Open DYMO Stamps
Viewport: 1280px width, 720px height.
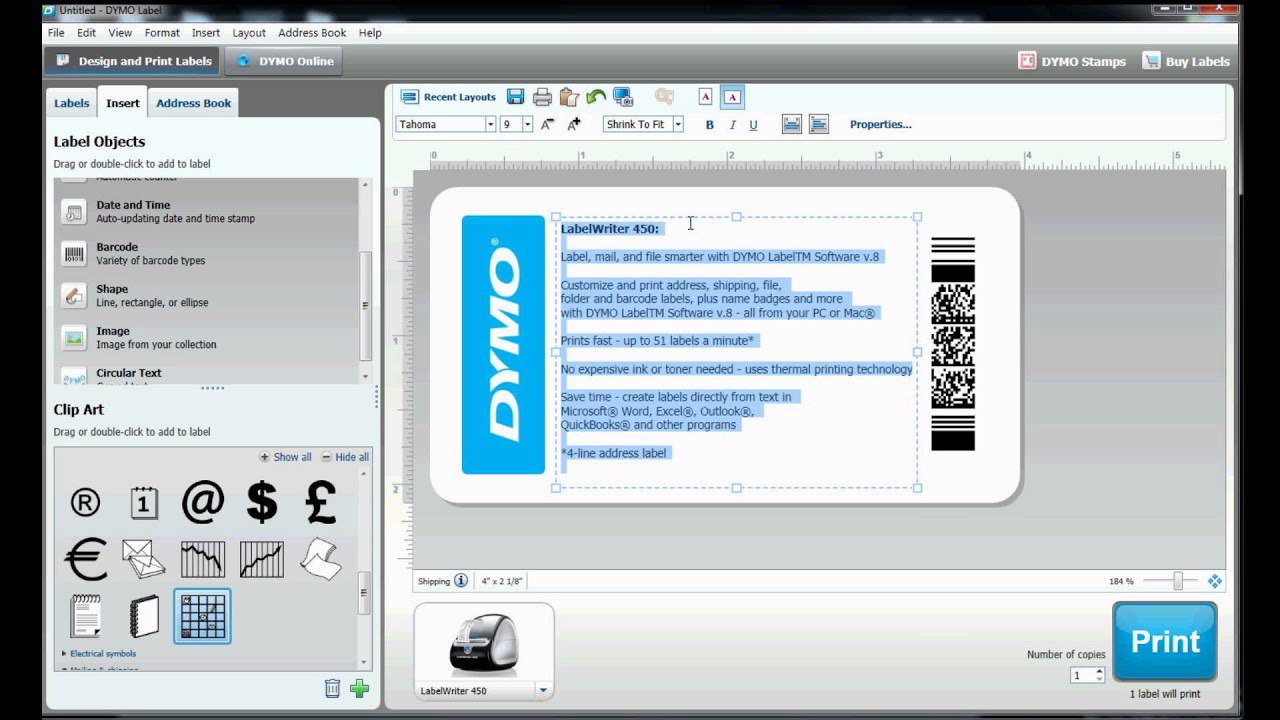tap(1073, 61)
